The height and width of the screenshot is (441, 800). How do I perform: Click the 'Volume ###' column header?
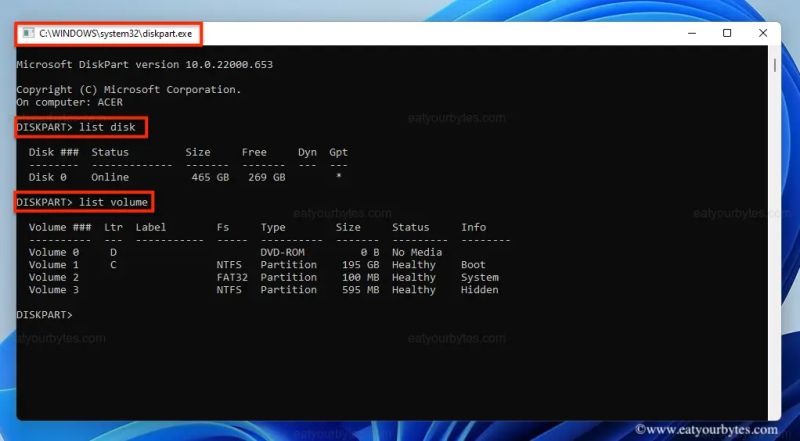point(60,227)
